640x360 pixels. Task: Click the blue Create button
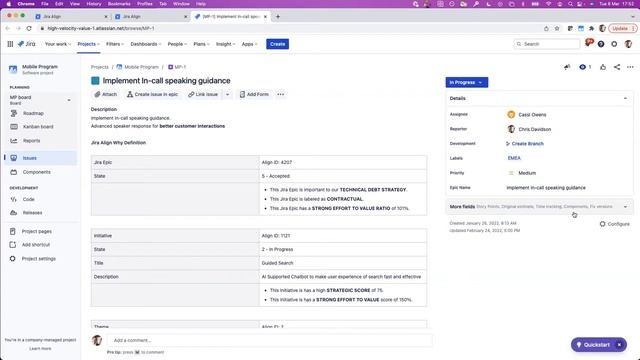(278, 44)
